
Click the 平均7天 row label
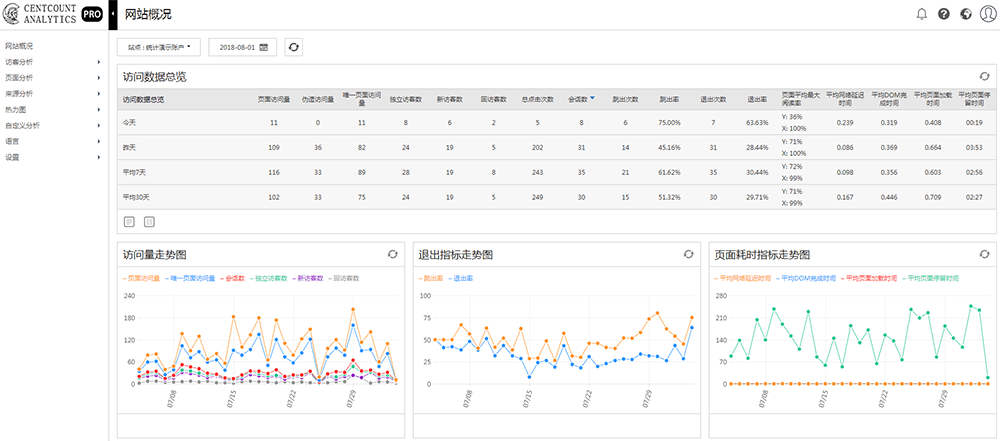[133, 172]
